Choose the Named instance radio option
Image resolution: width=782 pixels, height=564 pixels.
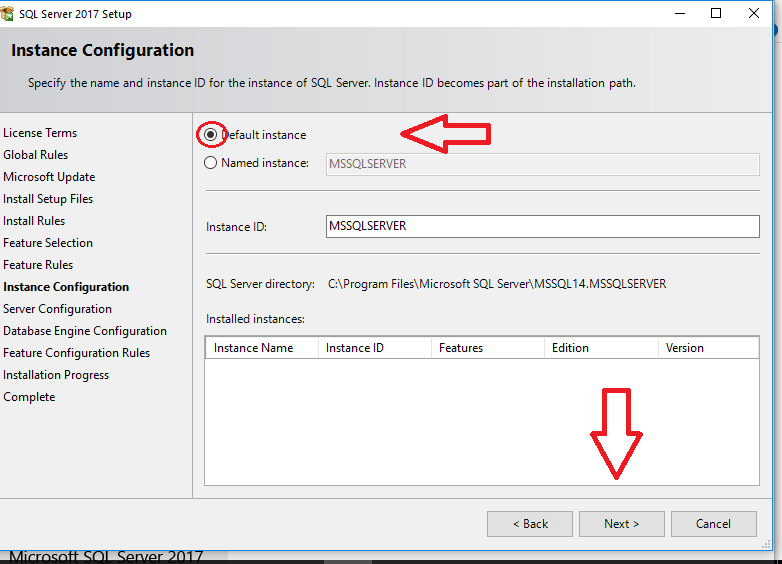click(x=210, y=163)
